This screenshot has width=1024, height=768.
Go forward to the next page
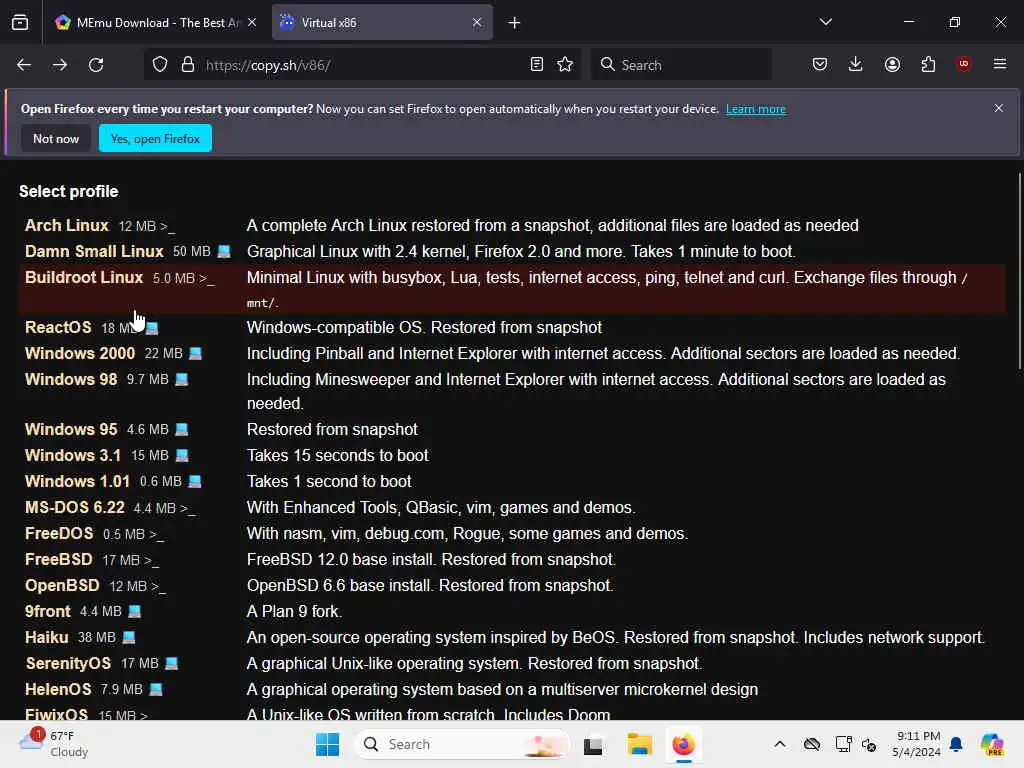[x=60, y=65]
